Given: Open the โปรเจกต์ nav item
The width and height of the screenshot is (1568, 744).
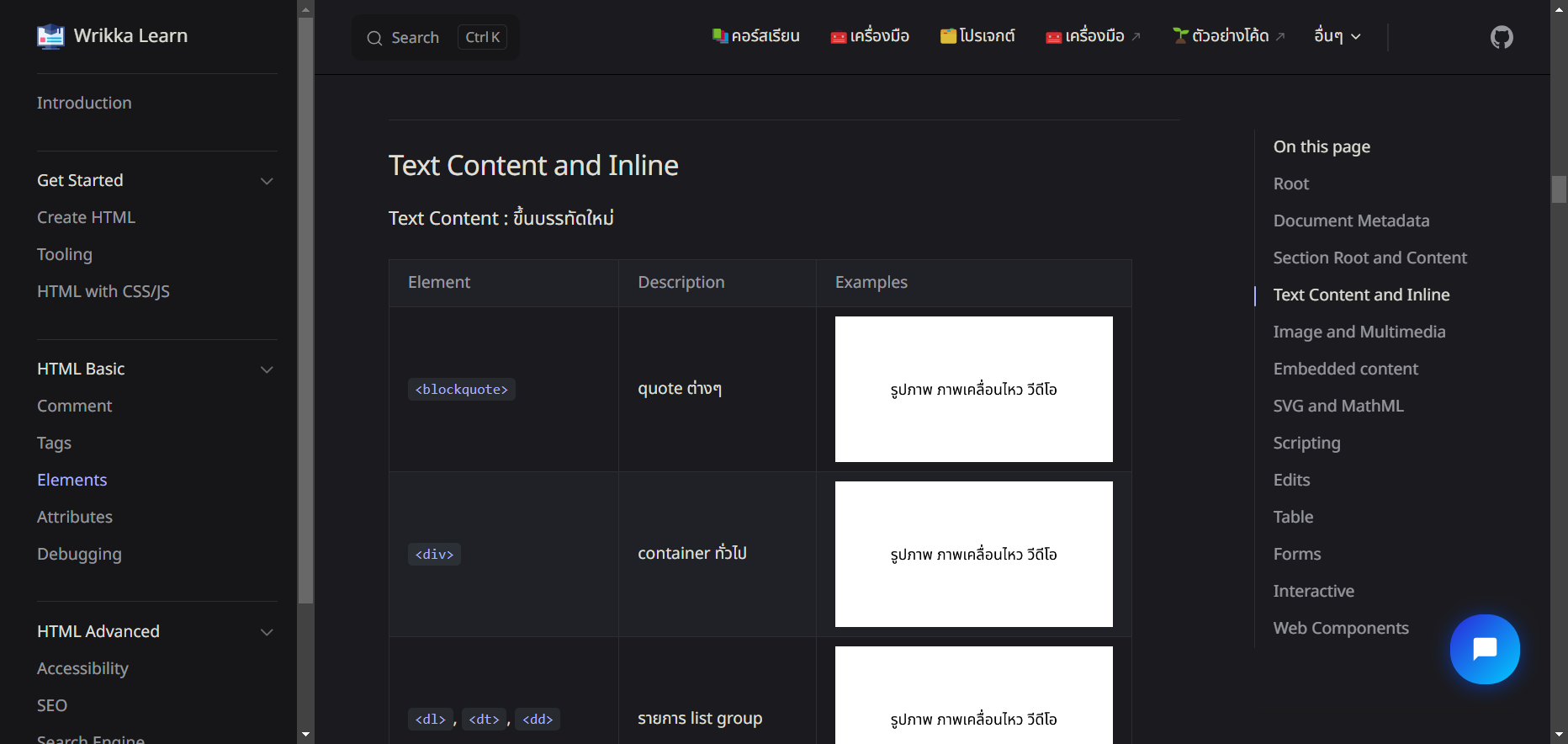Looking at the screenshot, I should point(977,36).
